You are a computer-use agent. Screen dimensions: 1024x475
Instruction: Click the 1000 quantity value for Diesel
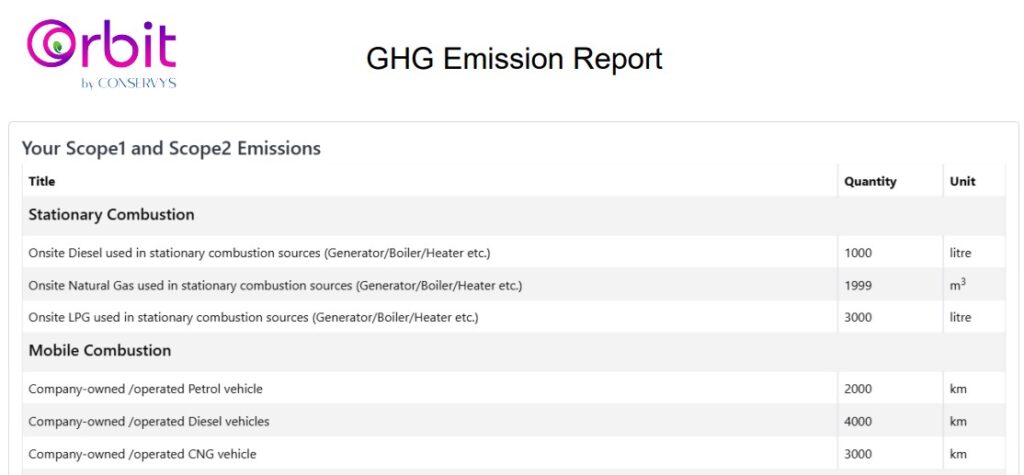(857, 253)
